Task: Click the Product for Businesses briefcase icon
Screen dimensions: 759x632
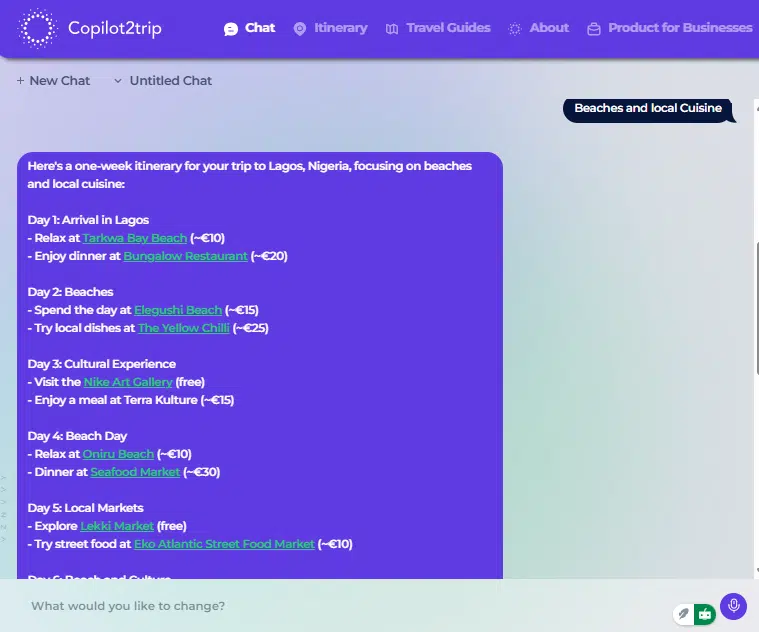Action: click(593, 30)
